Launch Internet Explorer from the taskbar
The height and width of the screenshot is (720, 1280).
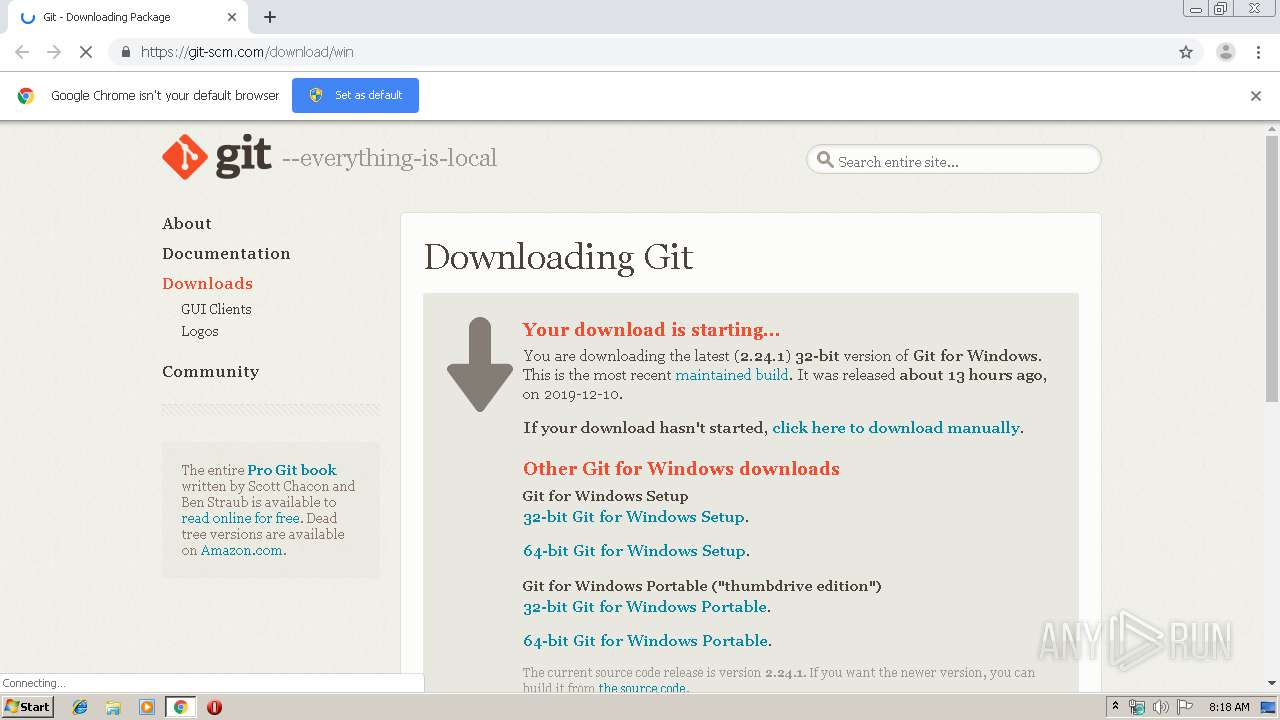(x=81, y=707)
